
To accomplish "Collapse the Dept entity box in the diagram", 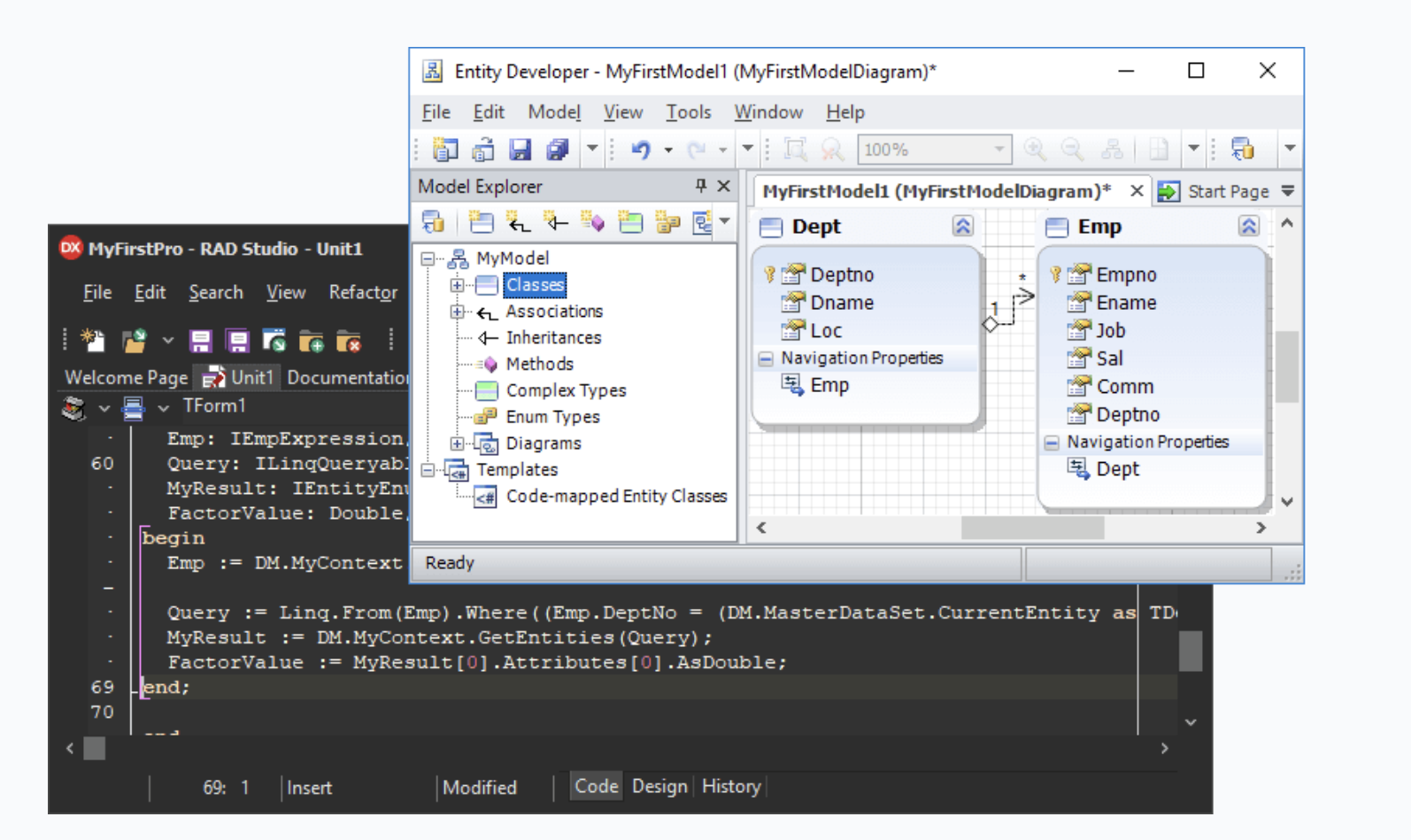I will click(x=963, y=227).
